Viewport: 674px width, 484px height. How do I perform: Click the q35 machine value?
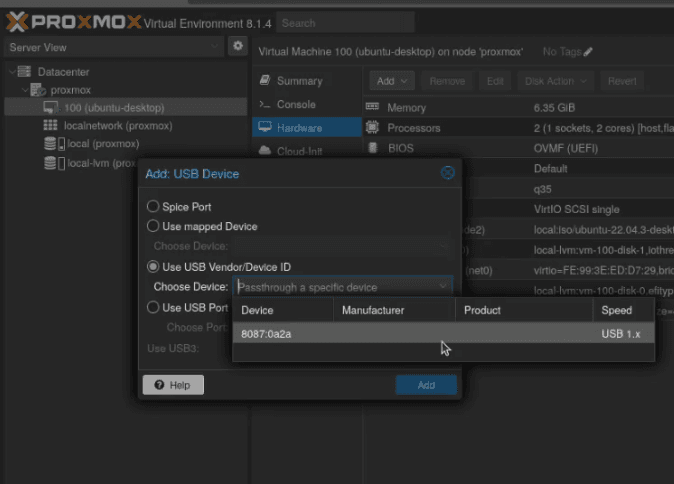click(x=542, y=189)
